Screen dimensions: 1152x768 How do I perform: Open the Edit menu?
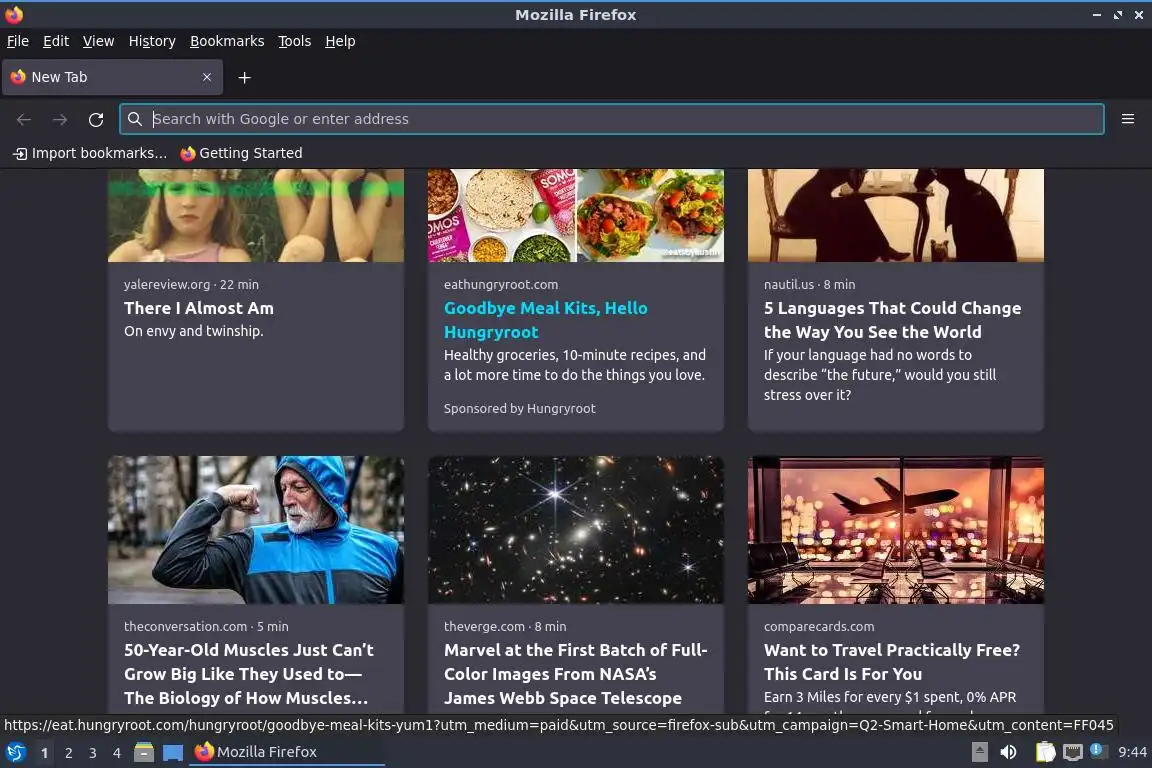(56, 41)
